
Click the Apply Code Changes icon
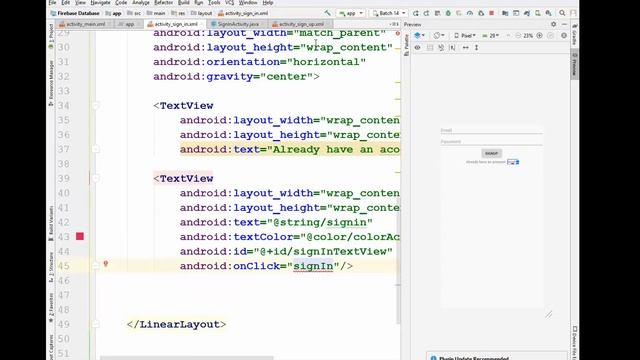[x=426, y=13]
